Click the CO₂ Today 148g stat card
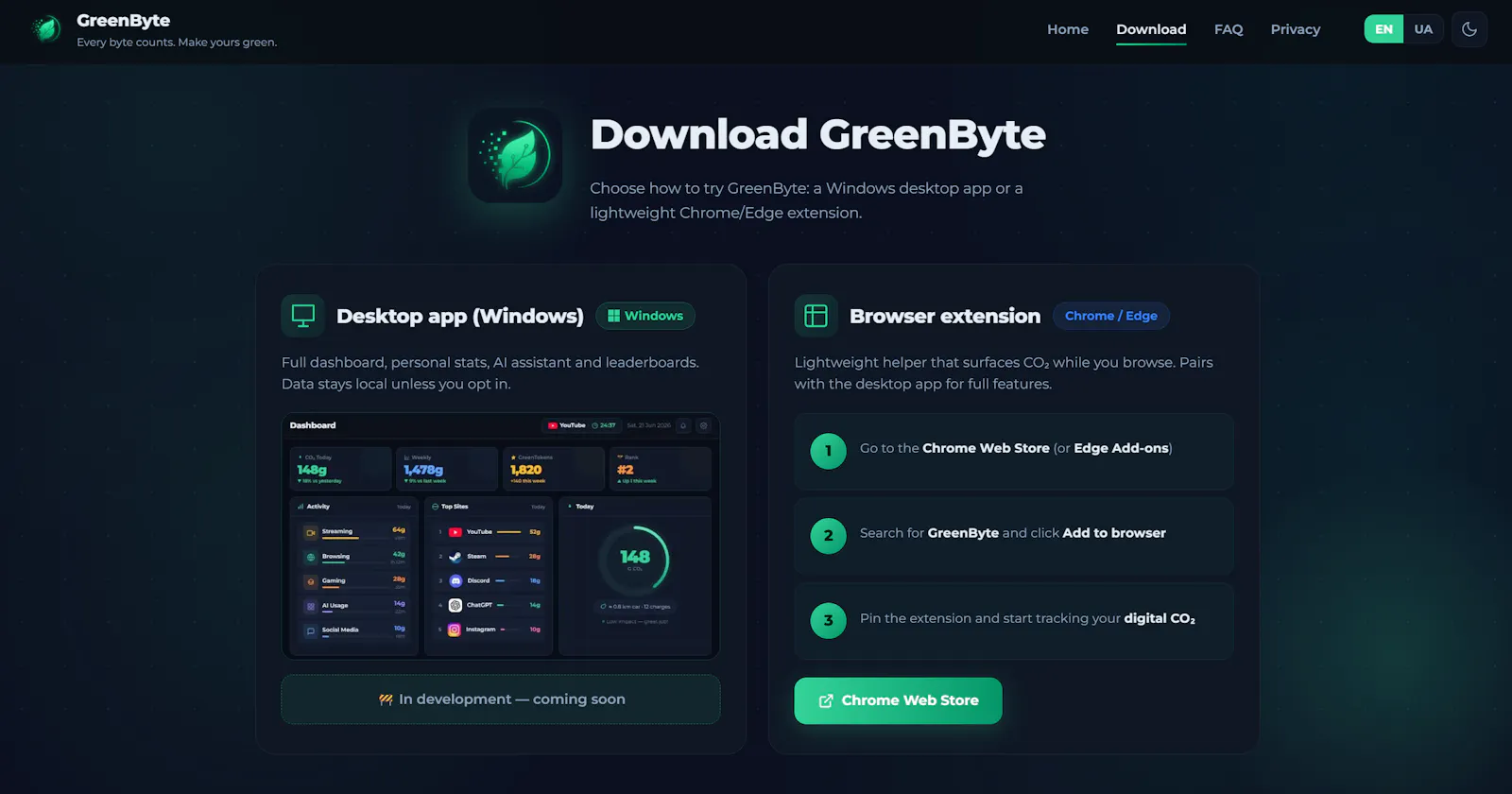 (340, 469)
